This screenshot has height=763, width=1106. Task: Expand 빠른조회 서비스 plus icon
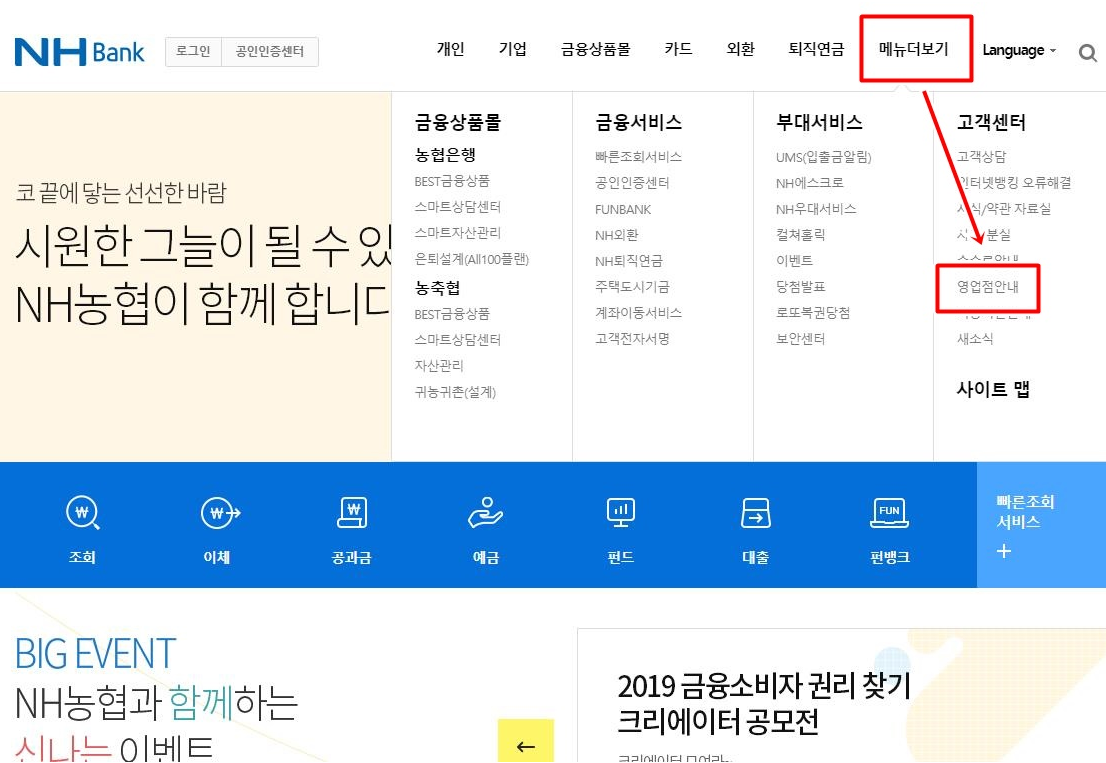tap(1004, 551)
